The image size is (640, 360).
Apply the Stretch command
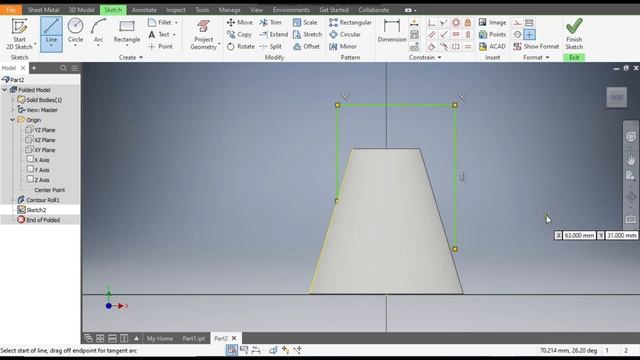coord(307,35)
